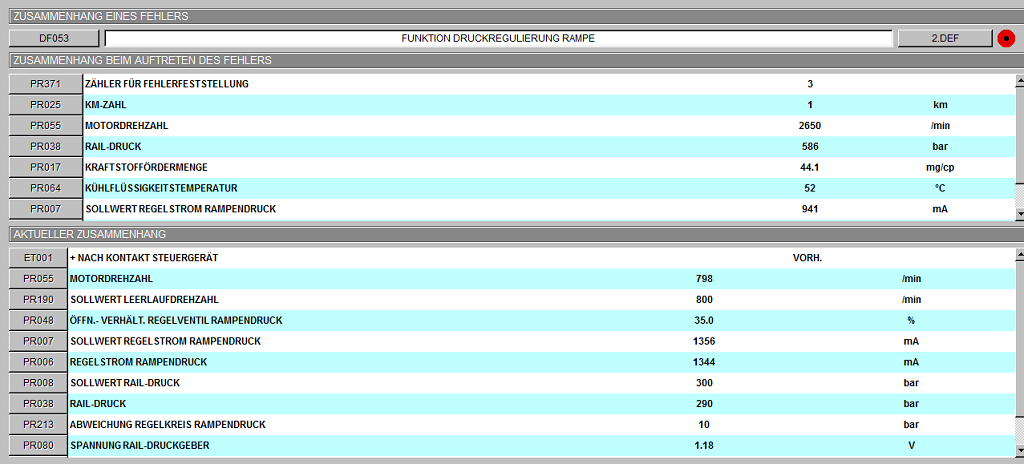The width and height of the screenshot is (1024, 464).
Task: Select PR017 Kraftstofffördermenge button
Action: pyautogui.click(x=45, y=167)
